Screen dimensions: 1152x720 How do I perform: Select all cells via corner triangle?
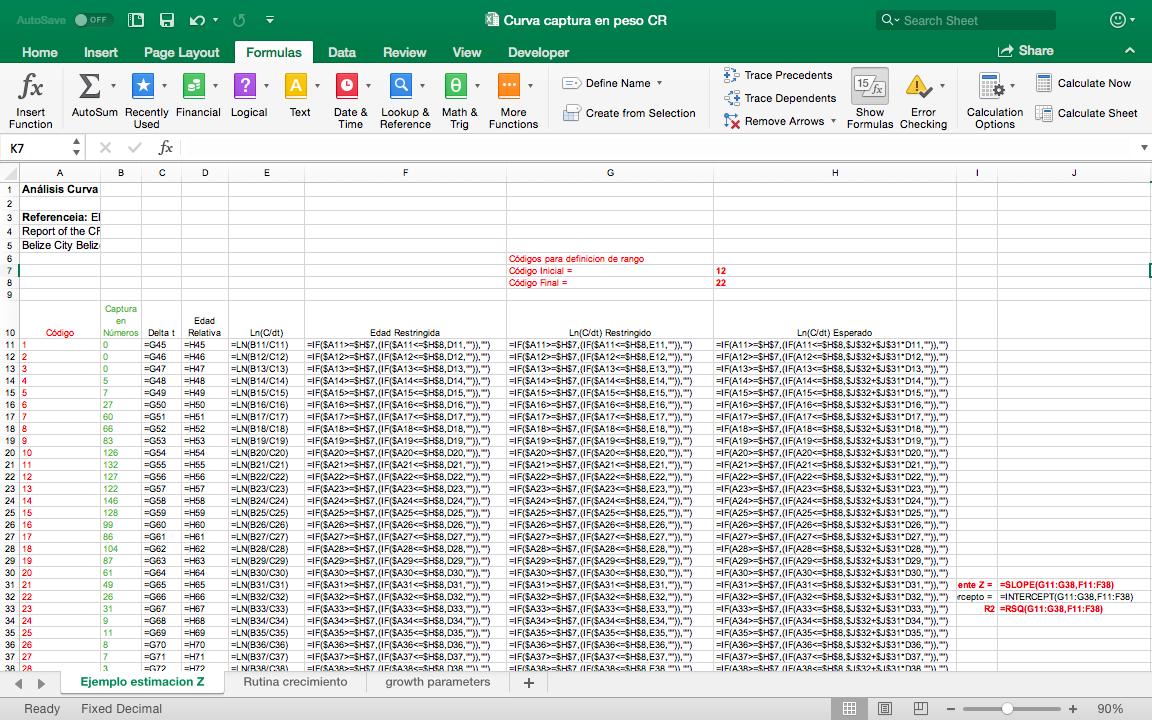(x=10, y=173)
